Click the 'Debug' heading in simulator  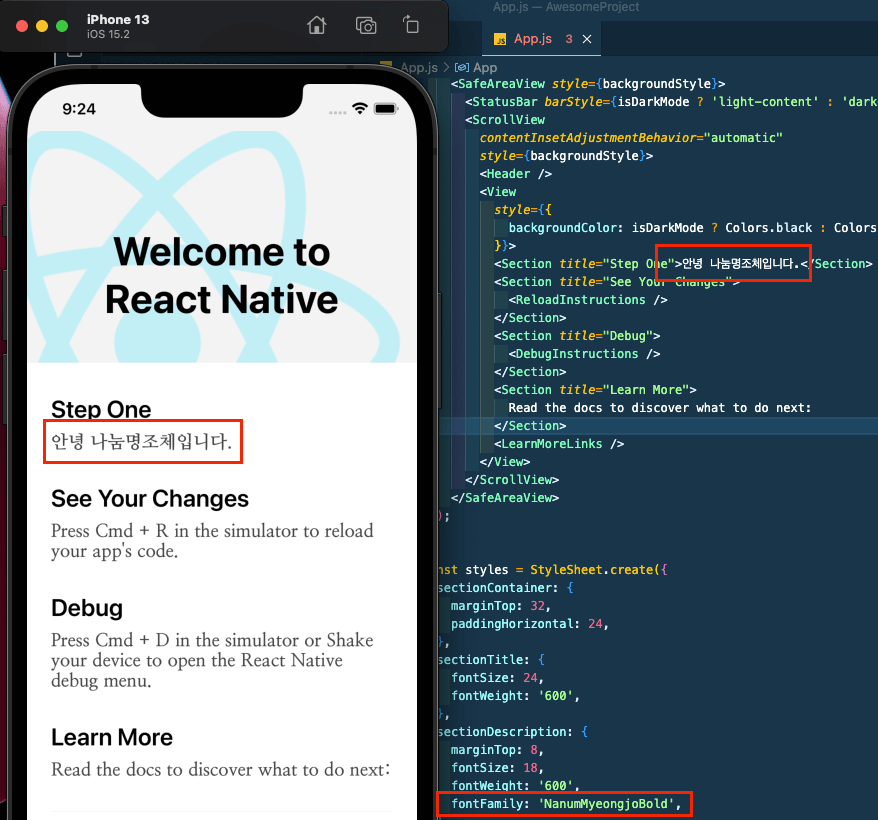87,608
